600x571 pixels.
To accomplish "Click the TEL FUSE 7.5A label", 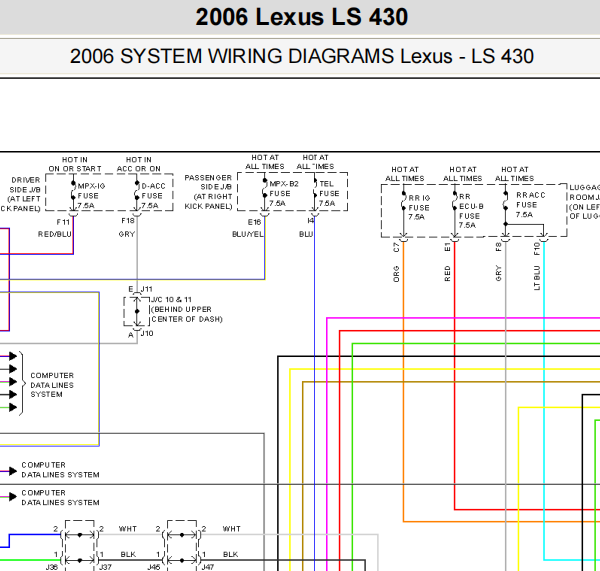I will (329, 193).
